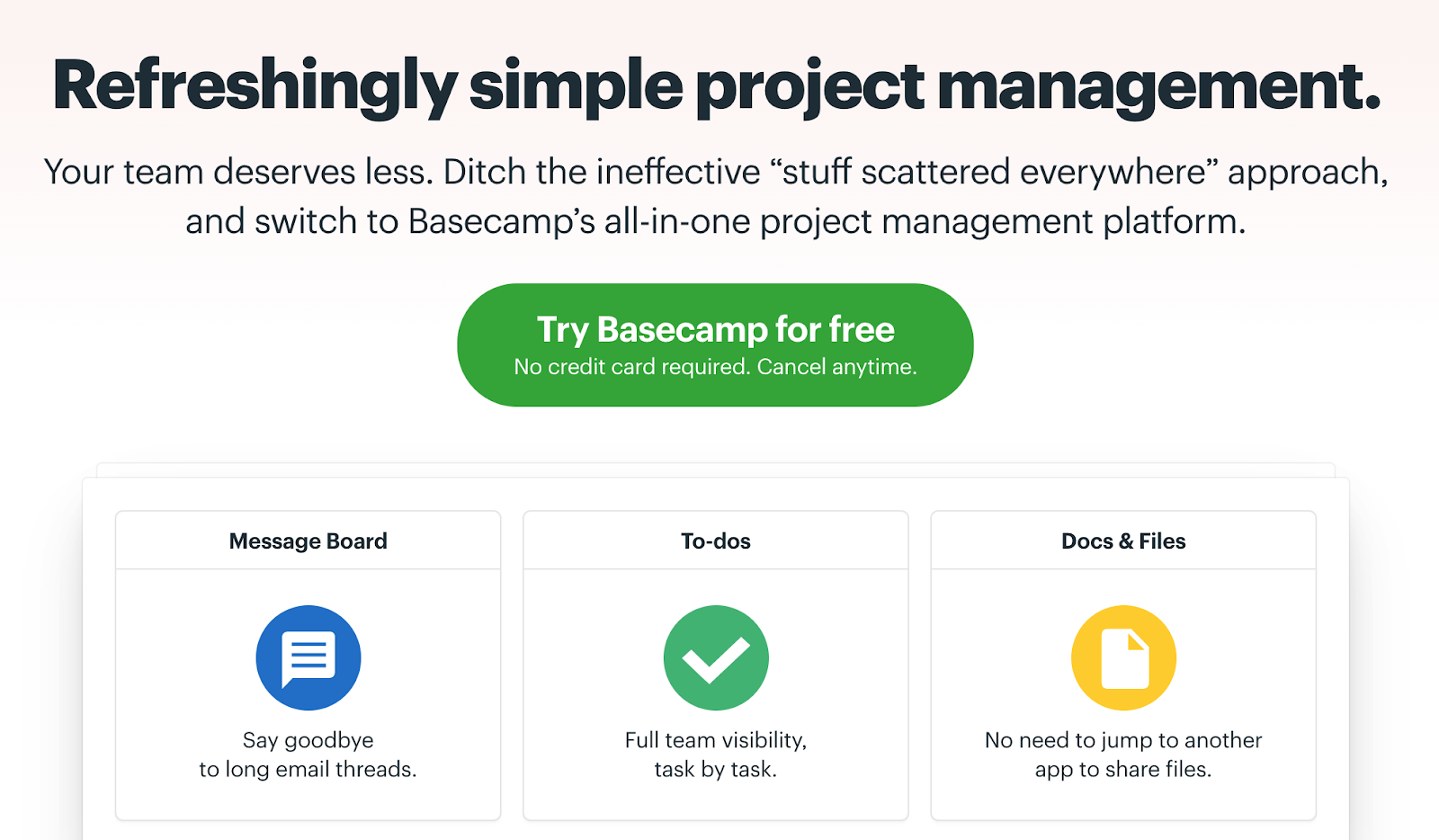Click the white page glyph inside yellow circle

pos(1125,658)
